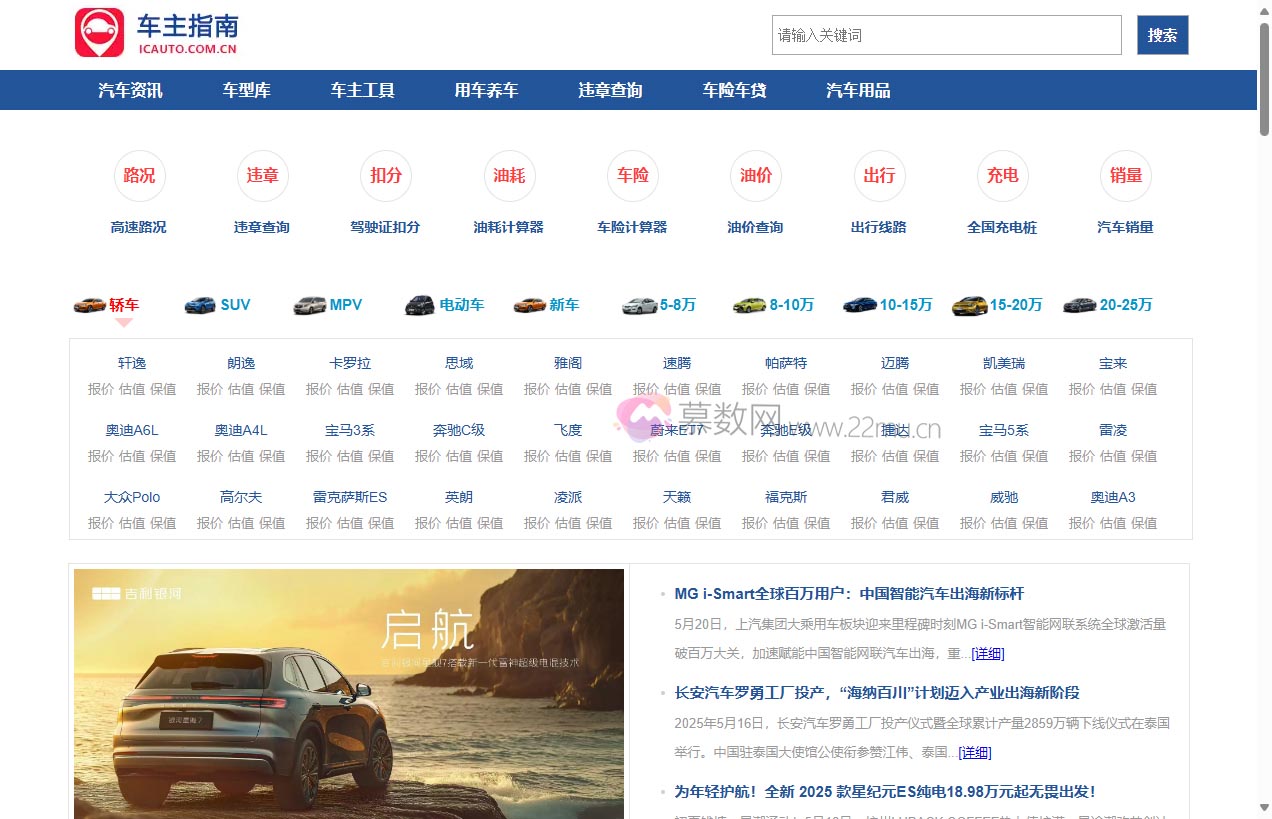Click the 销量 car sales icon
Screen dimensions: 1272x819
pyautogui.click(x=1125, y=176)
